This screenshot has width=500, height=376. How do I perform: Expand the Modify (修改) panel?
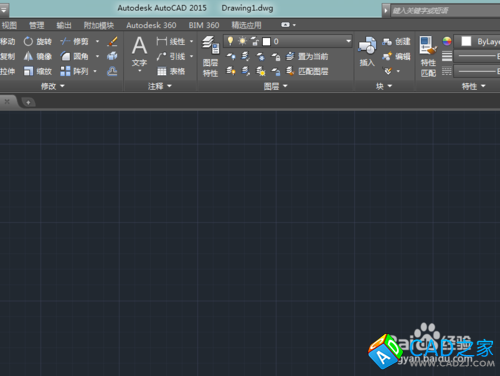click(52, 86)
